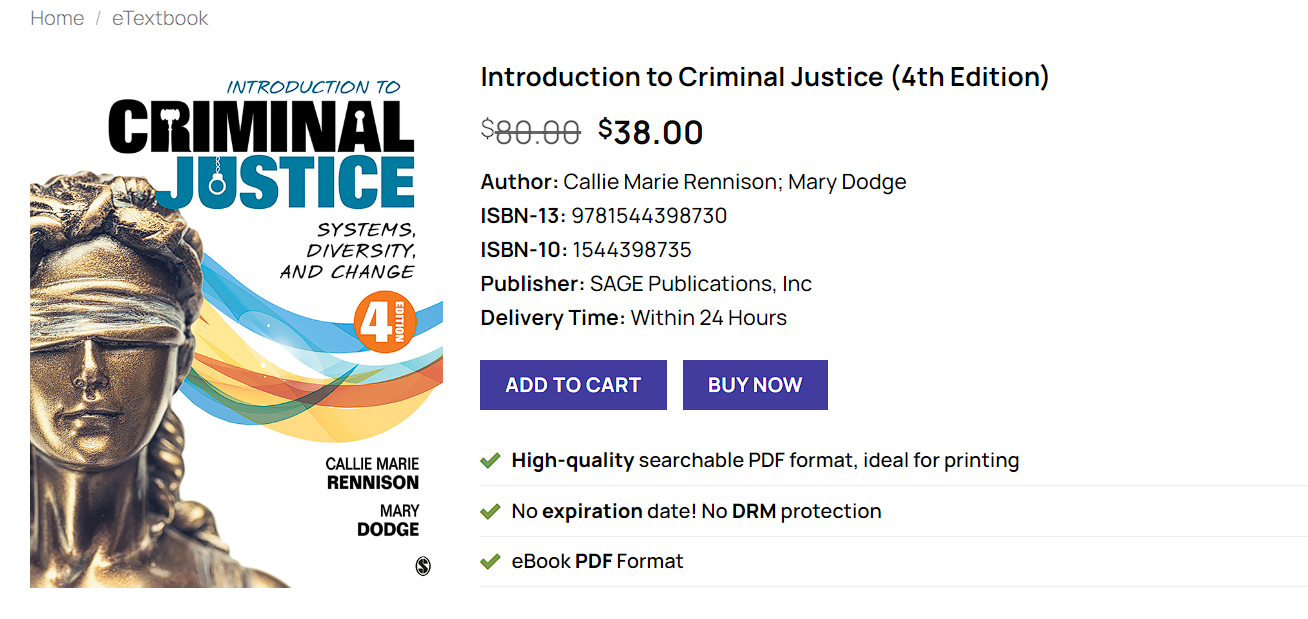
Task: Click the checkmark beside eBook PDF Format
Action: 489,561
